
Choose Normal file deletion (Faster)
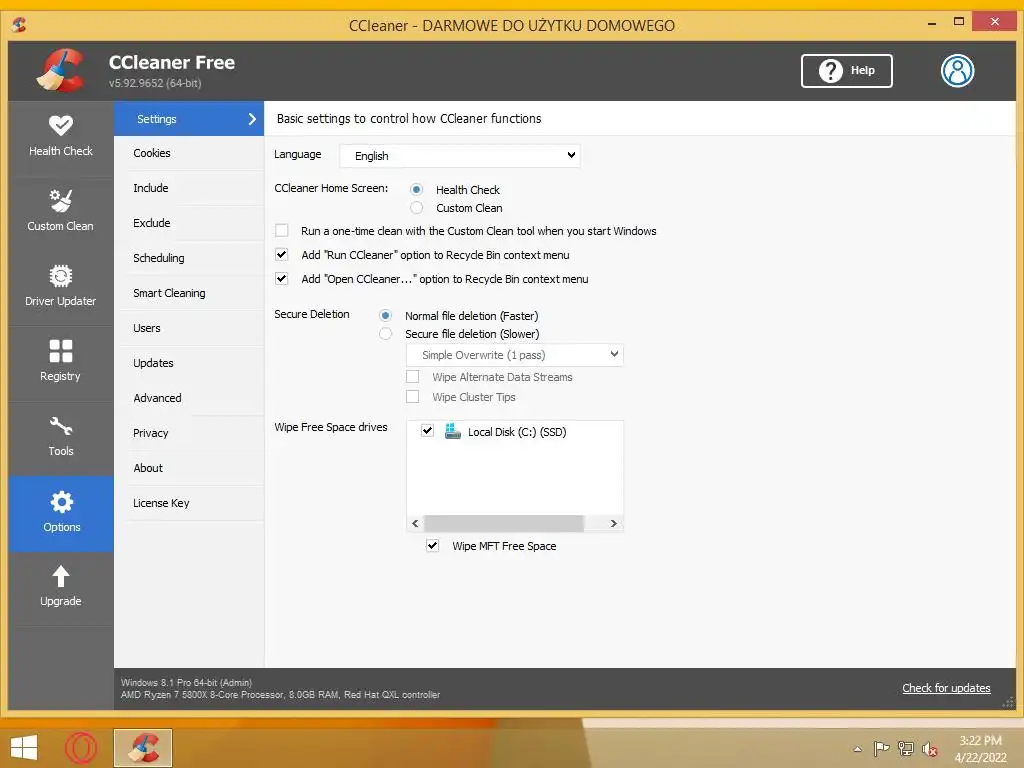[x=385, y=315]
